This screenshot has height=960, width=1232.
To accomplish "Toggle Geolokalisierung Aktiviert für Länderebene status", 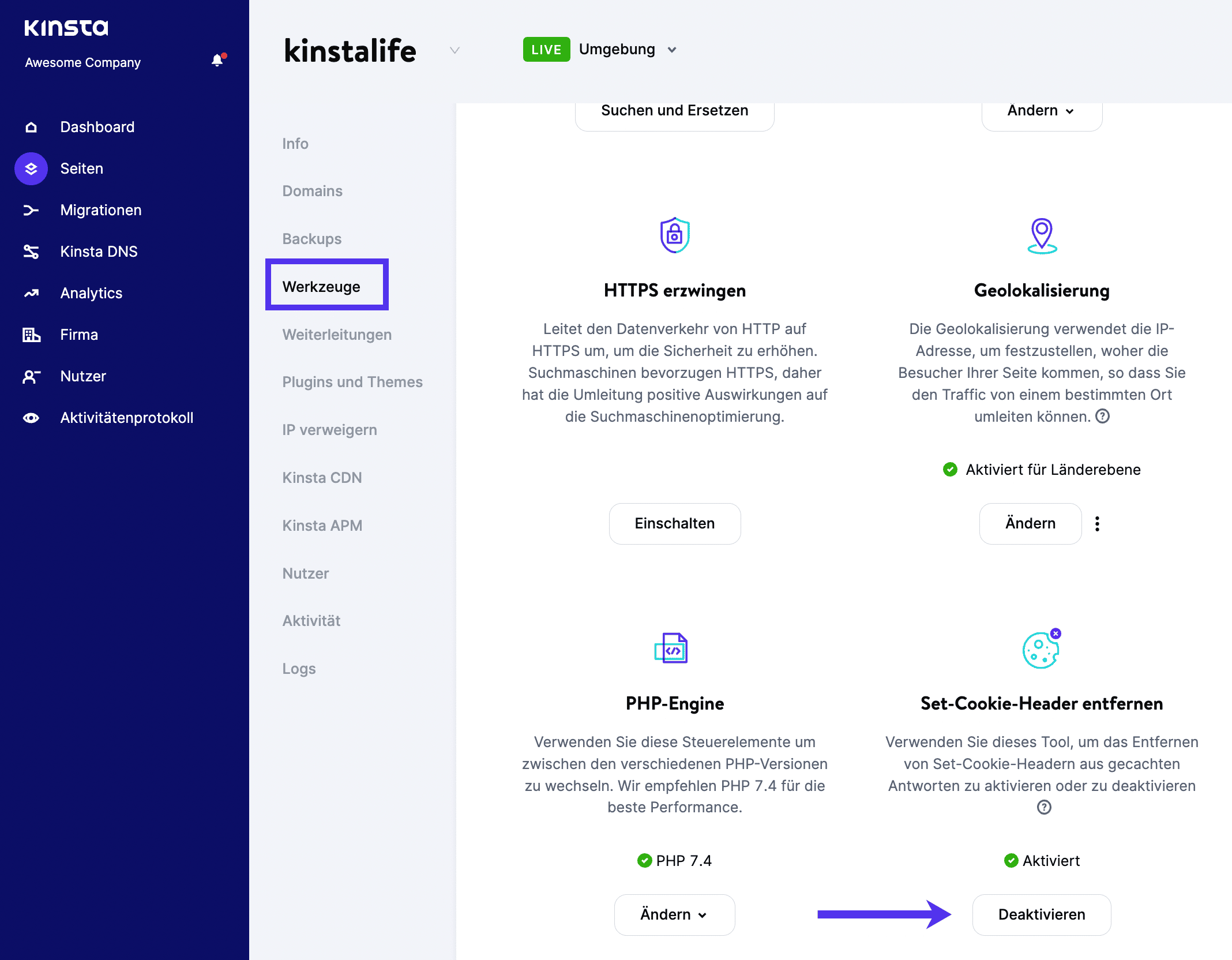I will 1097,523.
